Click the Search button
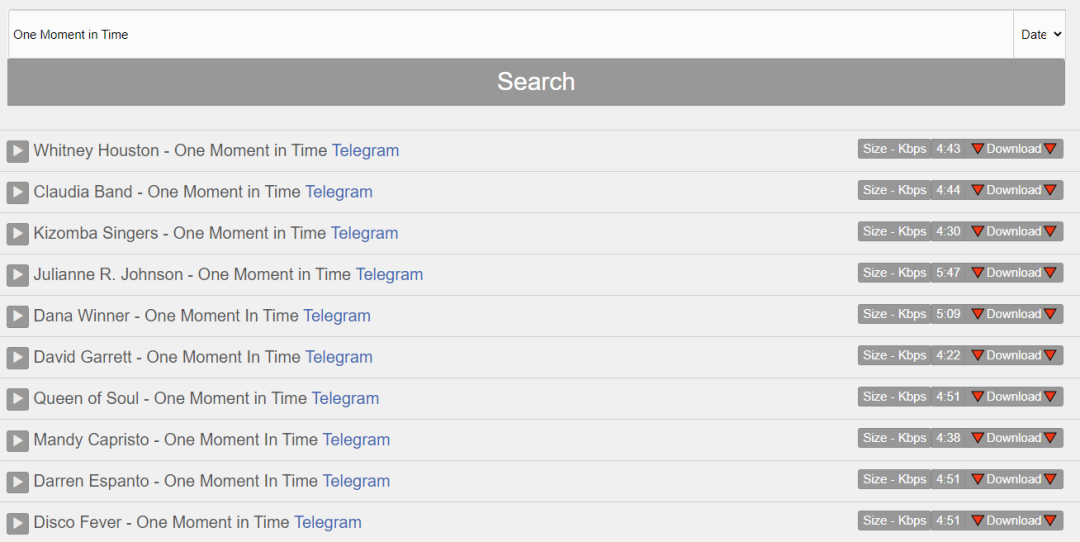Image resolution: width=1080 pixels, height=542 pixels. pyautogui.click(x=536, y=82)
